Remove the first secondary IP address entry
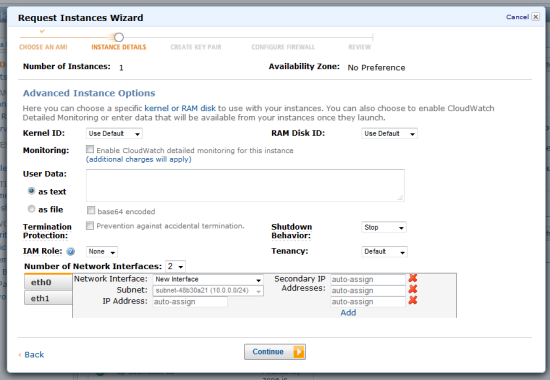The width and height of the screenshot is (550, 380). (413, 278)
